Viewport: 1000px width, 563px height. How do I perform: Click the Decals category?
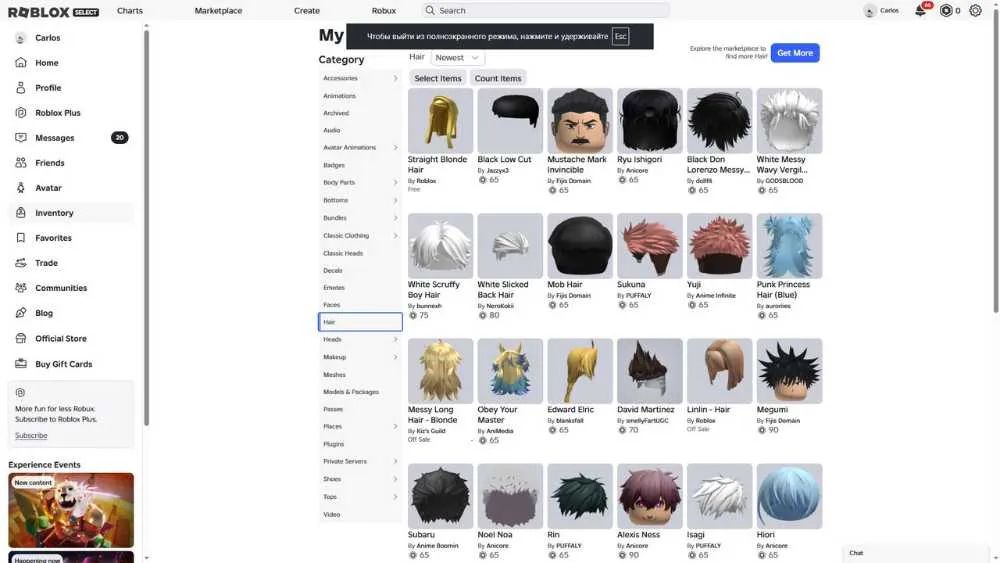click(x=333, y=270)
